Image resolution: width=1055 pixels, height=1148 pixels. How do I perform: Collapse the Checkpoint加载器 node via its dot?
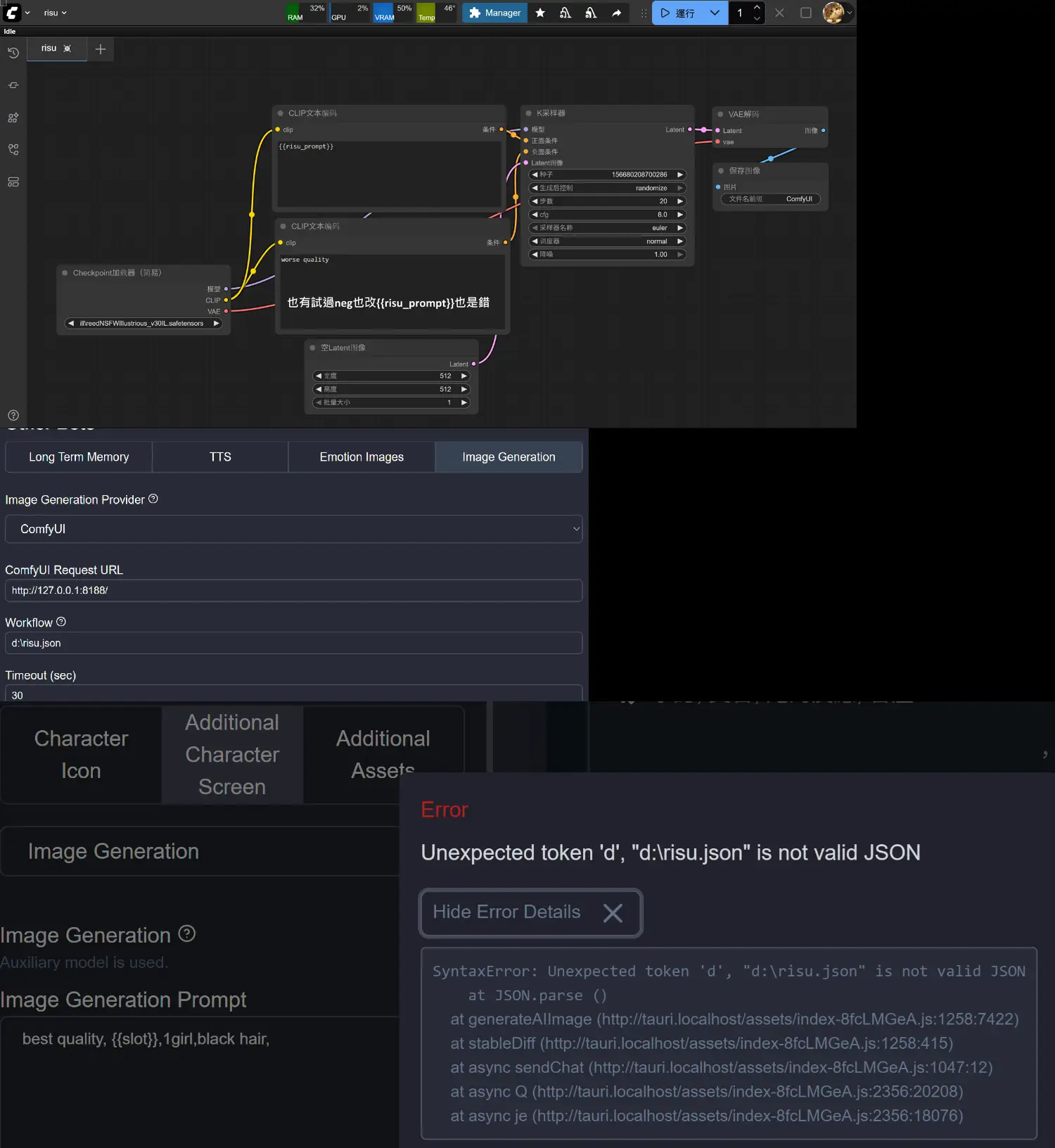point(65,273)
